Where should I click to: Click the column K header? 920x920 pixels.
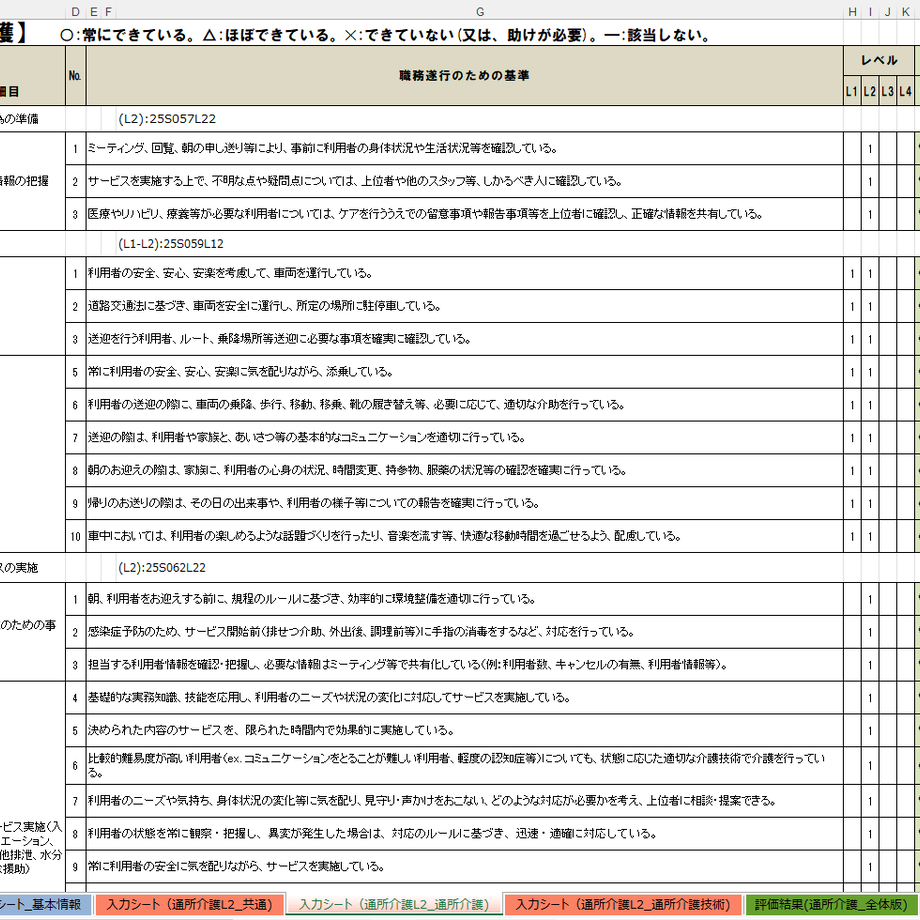point(905,12)
